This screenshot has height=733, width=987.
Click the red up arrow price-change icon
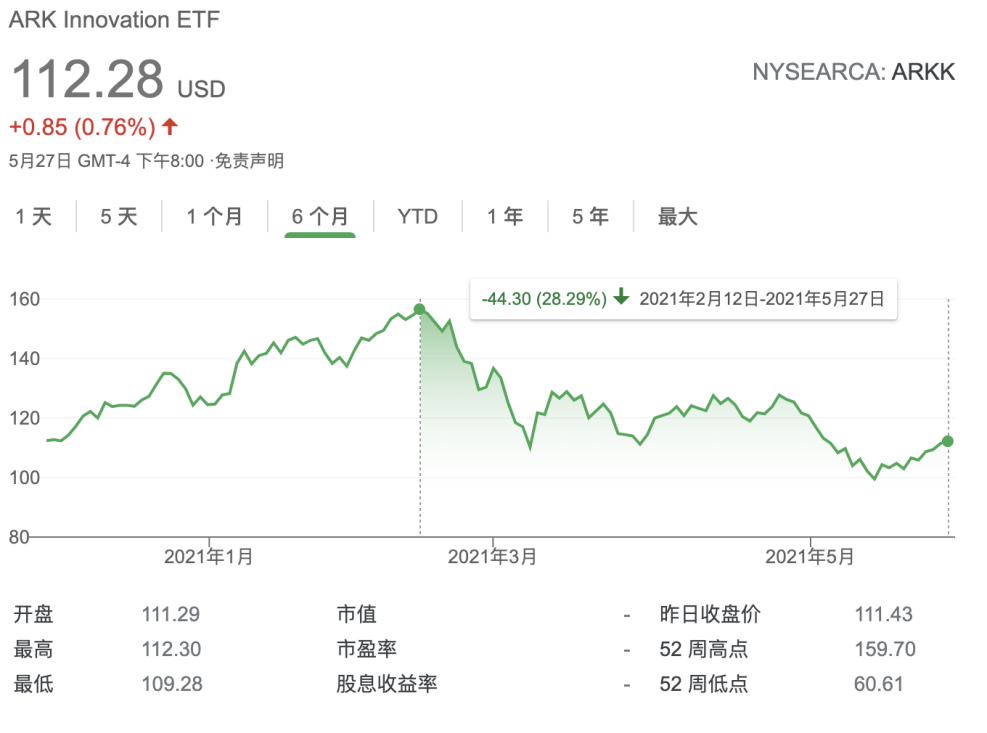point(170,127)
